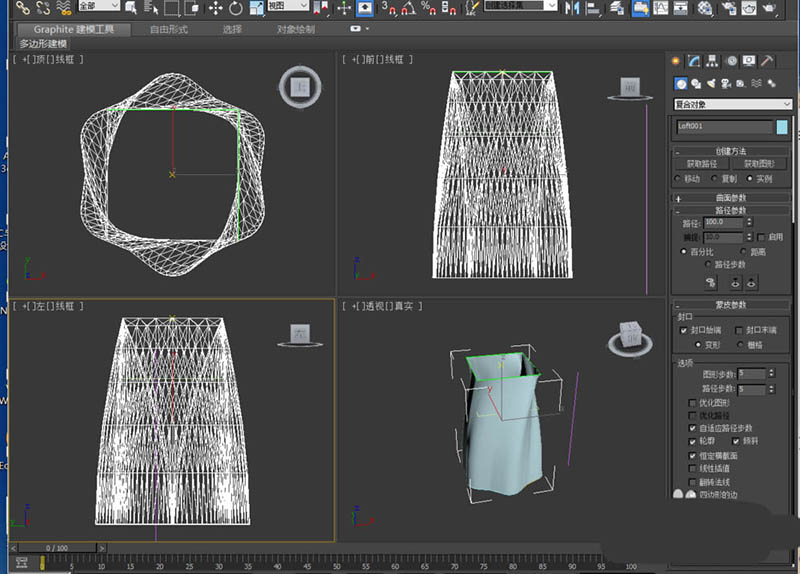The image size is (800, 574).
Task: Expand the 曲面参数 rollout
Action: [732, 197]
